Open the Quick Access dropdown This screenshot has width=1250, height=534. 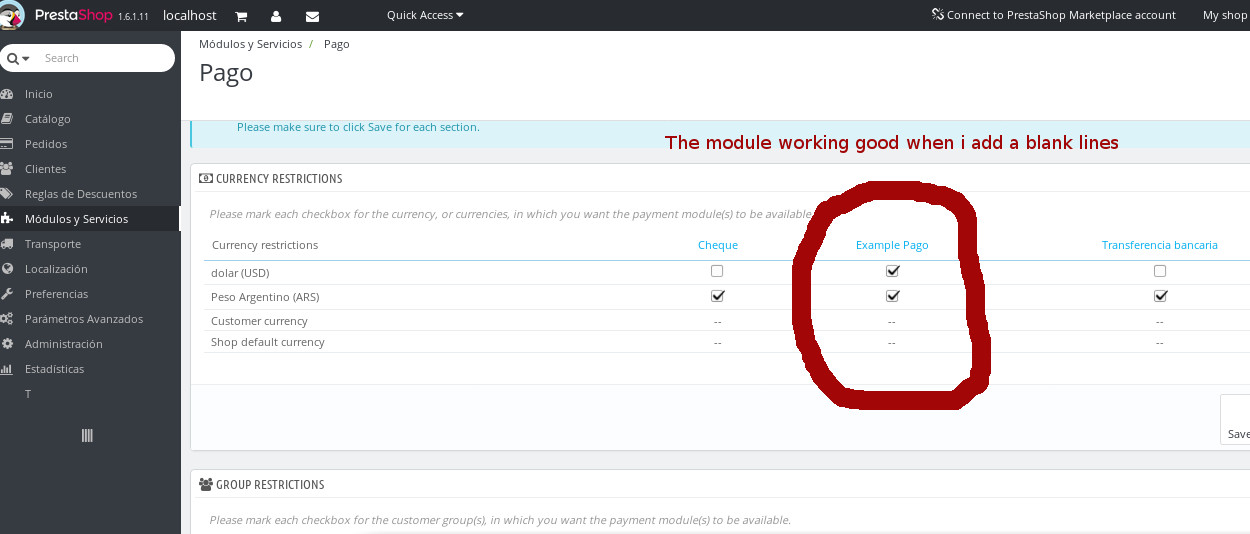click(x=425, y=15)
